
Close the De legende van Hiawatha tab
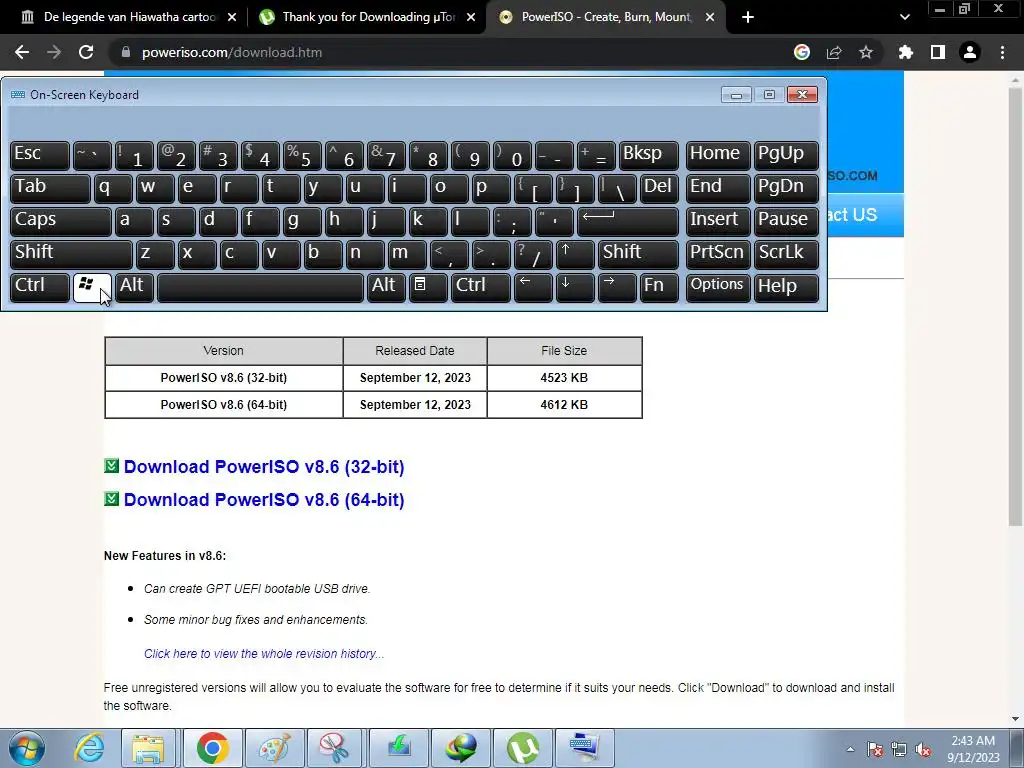pos(232,17)
